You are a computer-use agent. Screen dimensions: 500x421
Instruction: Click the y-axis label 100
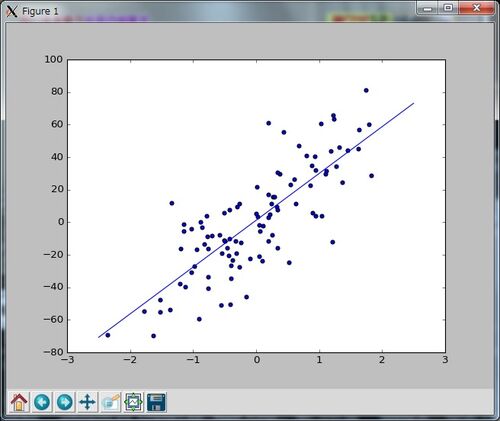(54, 60)
